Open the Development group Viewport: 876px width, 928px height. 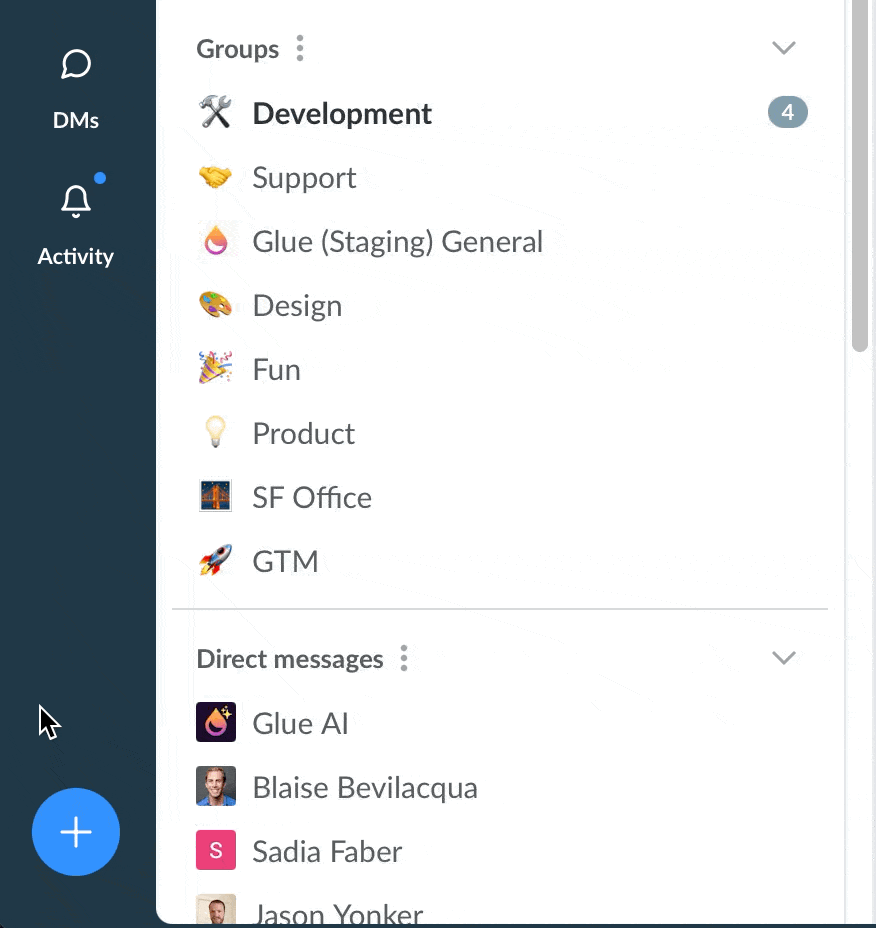(x=342, y=114)
